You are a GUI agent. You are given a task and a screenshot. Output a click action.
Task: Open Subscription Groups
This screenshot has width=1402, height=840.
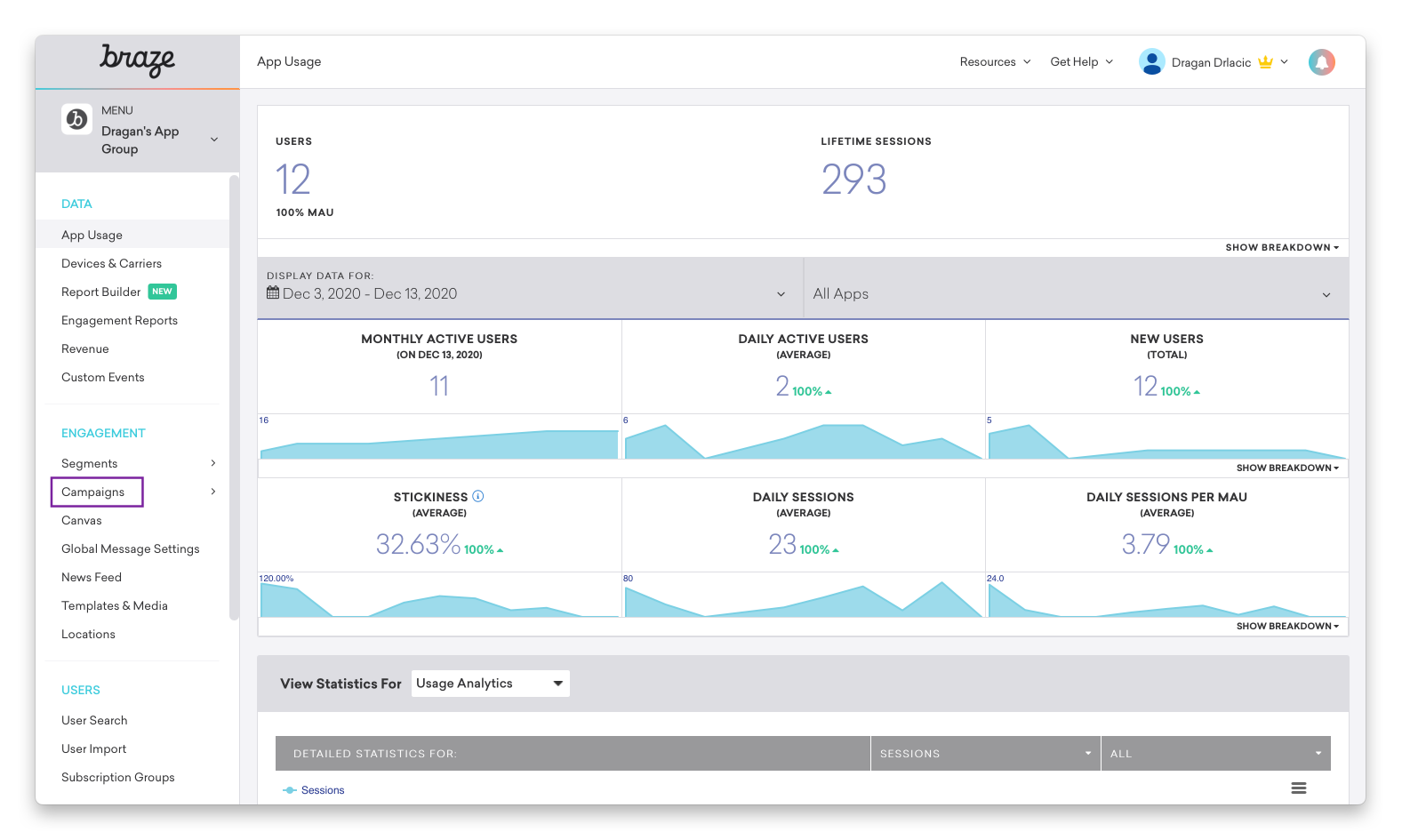point(117,777)
